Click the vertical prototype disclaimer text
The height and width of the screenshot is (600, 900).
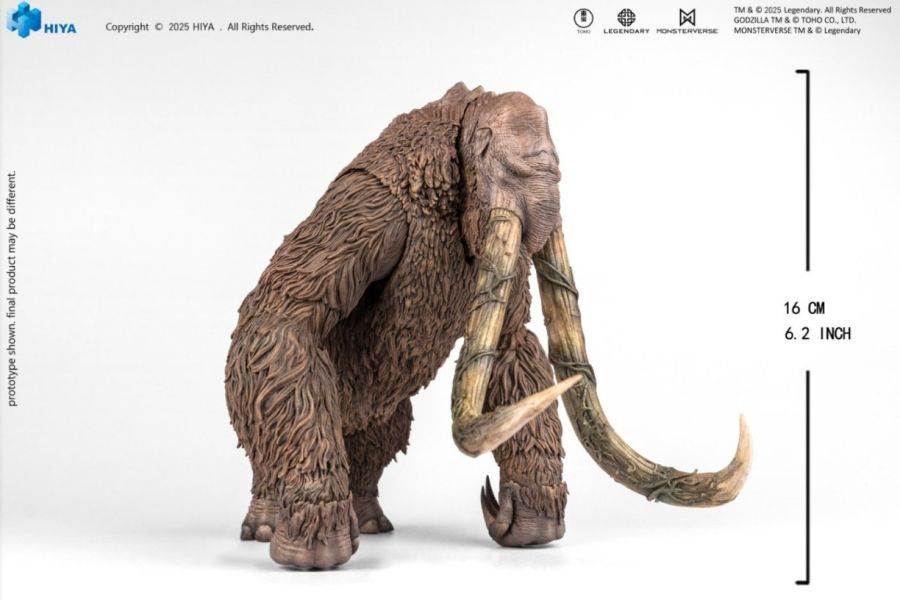[x=12, y=288]
